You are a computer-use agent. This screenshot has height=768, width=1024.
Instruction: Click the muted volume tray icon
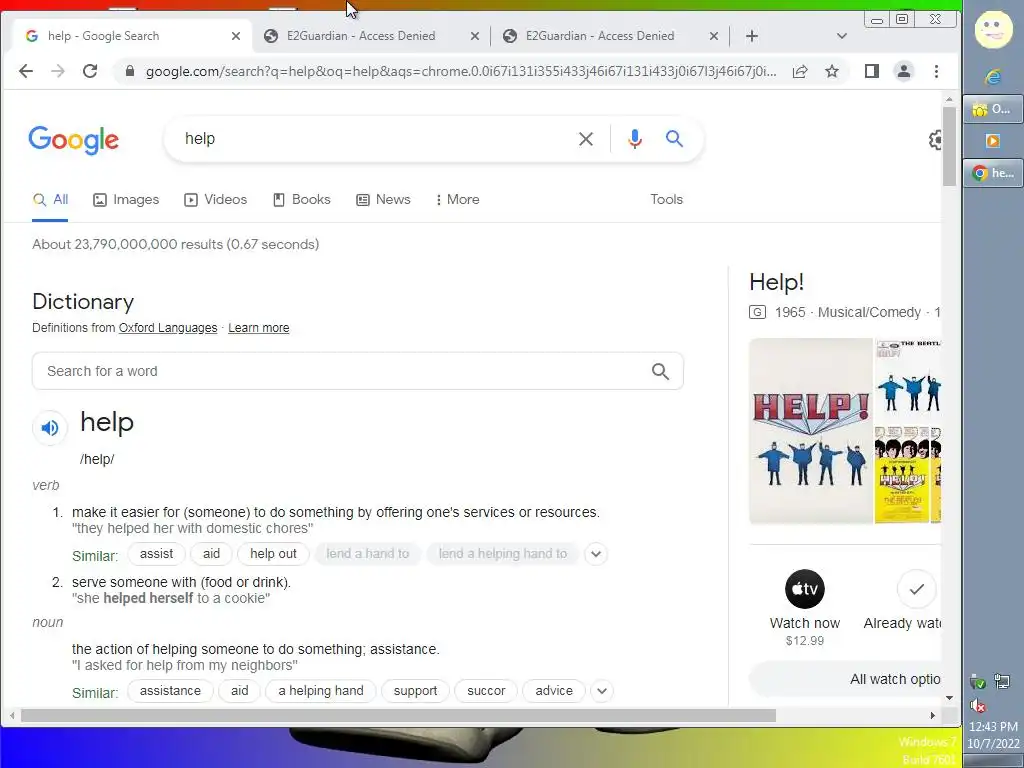pyautogui.click(x=978, y=706)
